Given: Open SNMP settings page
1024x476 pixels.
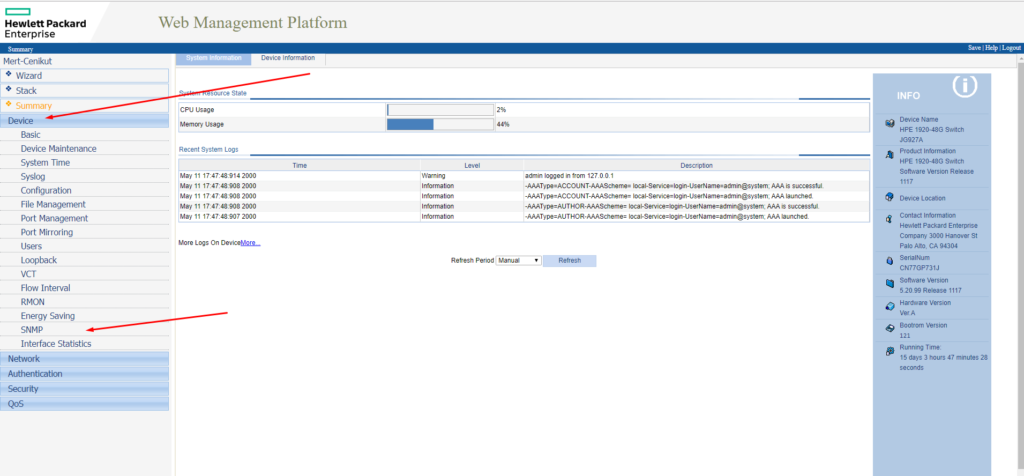Looking at the screenshot, I should click(31, 330).
